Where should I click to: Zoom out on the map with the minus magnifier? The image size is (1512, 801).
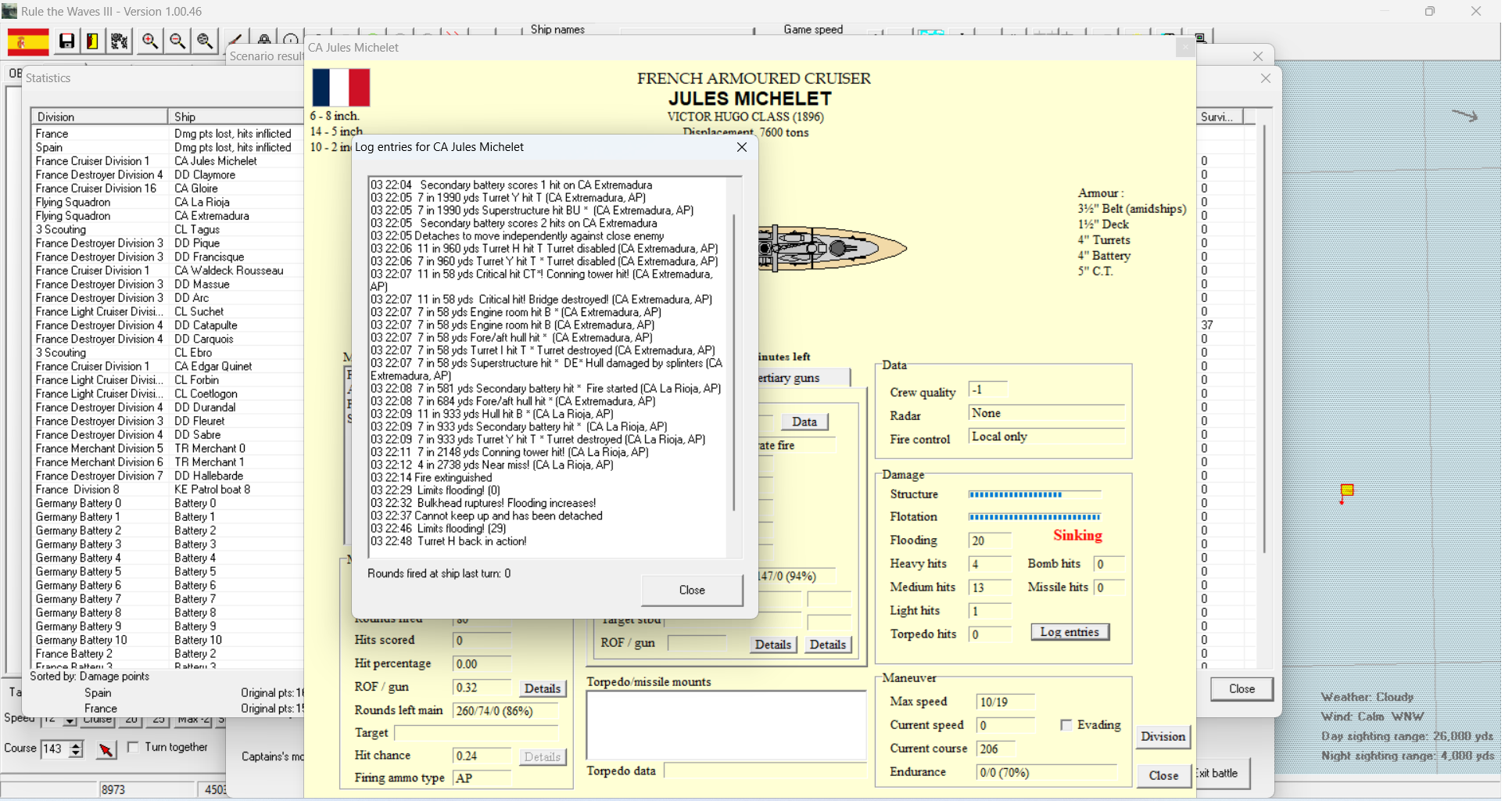(x=177, y=41)
